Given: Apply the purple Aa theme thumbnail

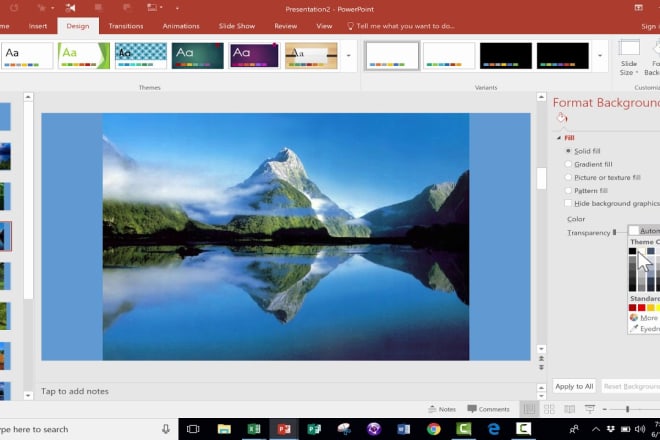Looking at the screenshot, I should tap(254, 56).
